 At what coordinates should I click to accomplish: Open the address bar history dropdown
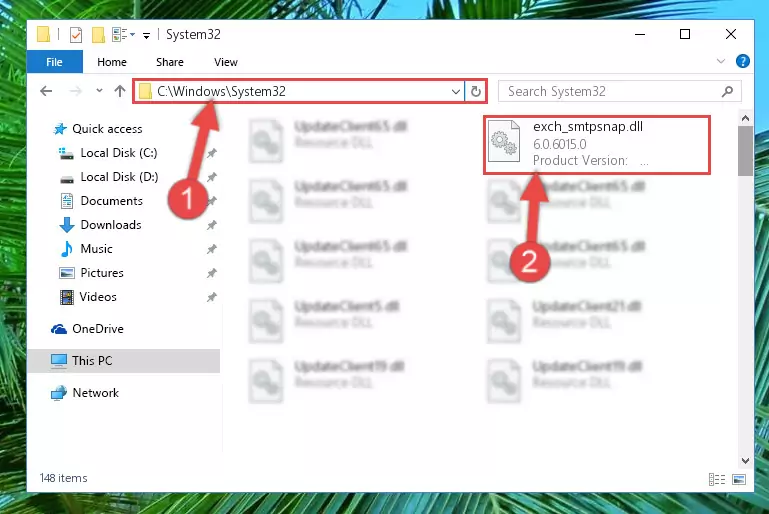[456, 92]
